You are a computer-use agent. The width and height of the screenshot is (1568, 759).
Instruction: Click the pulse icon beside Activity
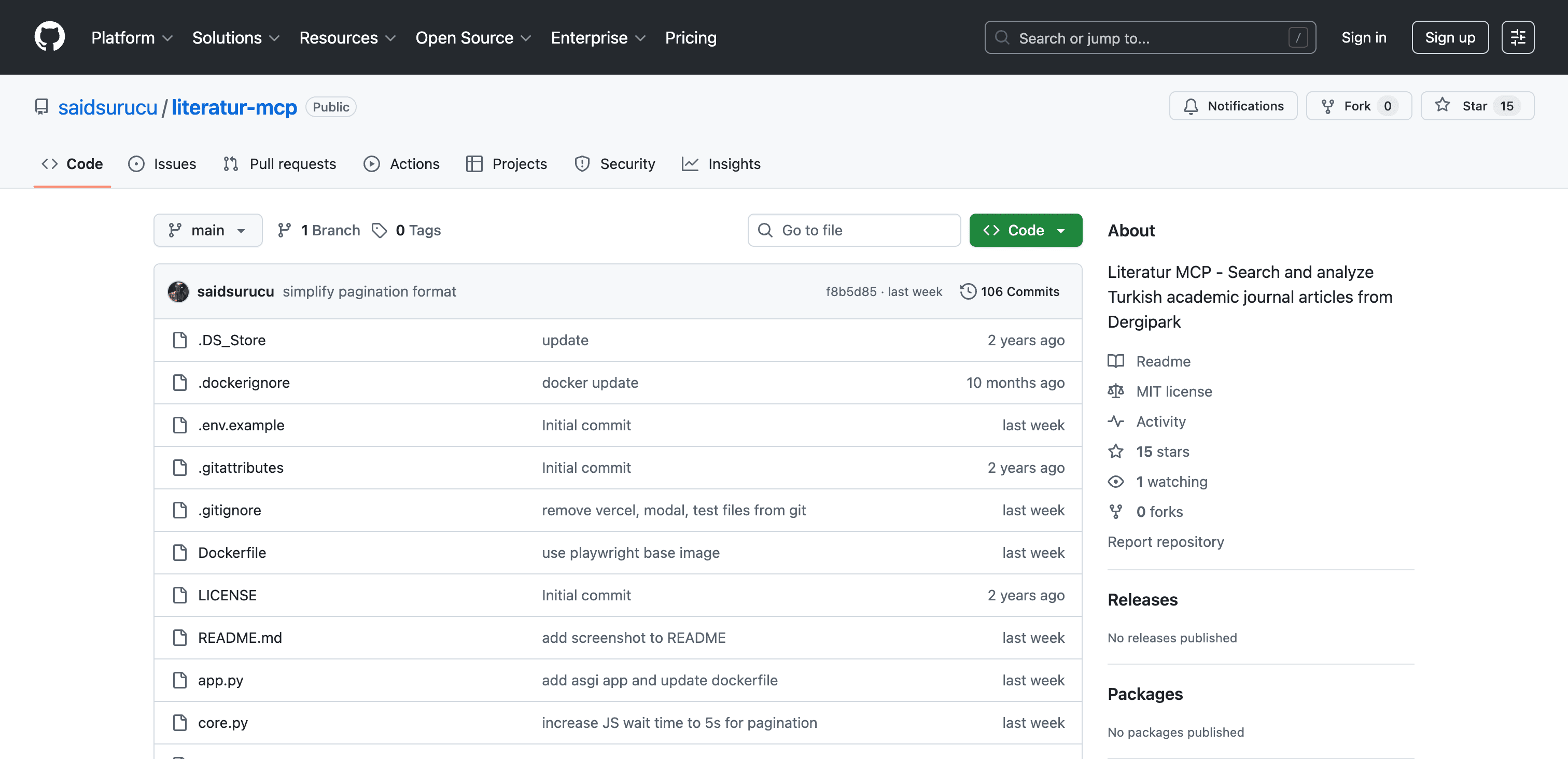pos(1115,421)
